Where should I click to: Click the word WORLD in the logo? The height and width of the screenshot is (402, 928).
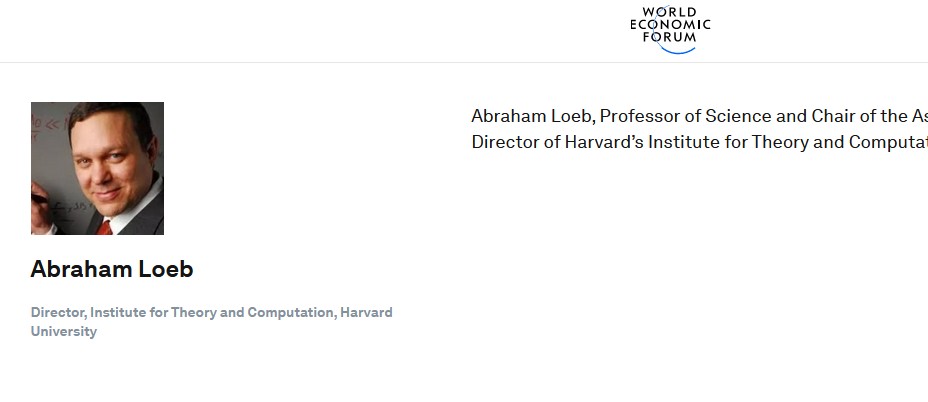(670, 12)
